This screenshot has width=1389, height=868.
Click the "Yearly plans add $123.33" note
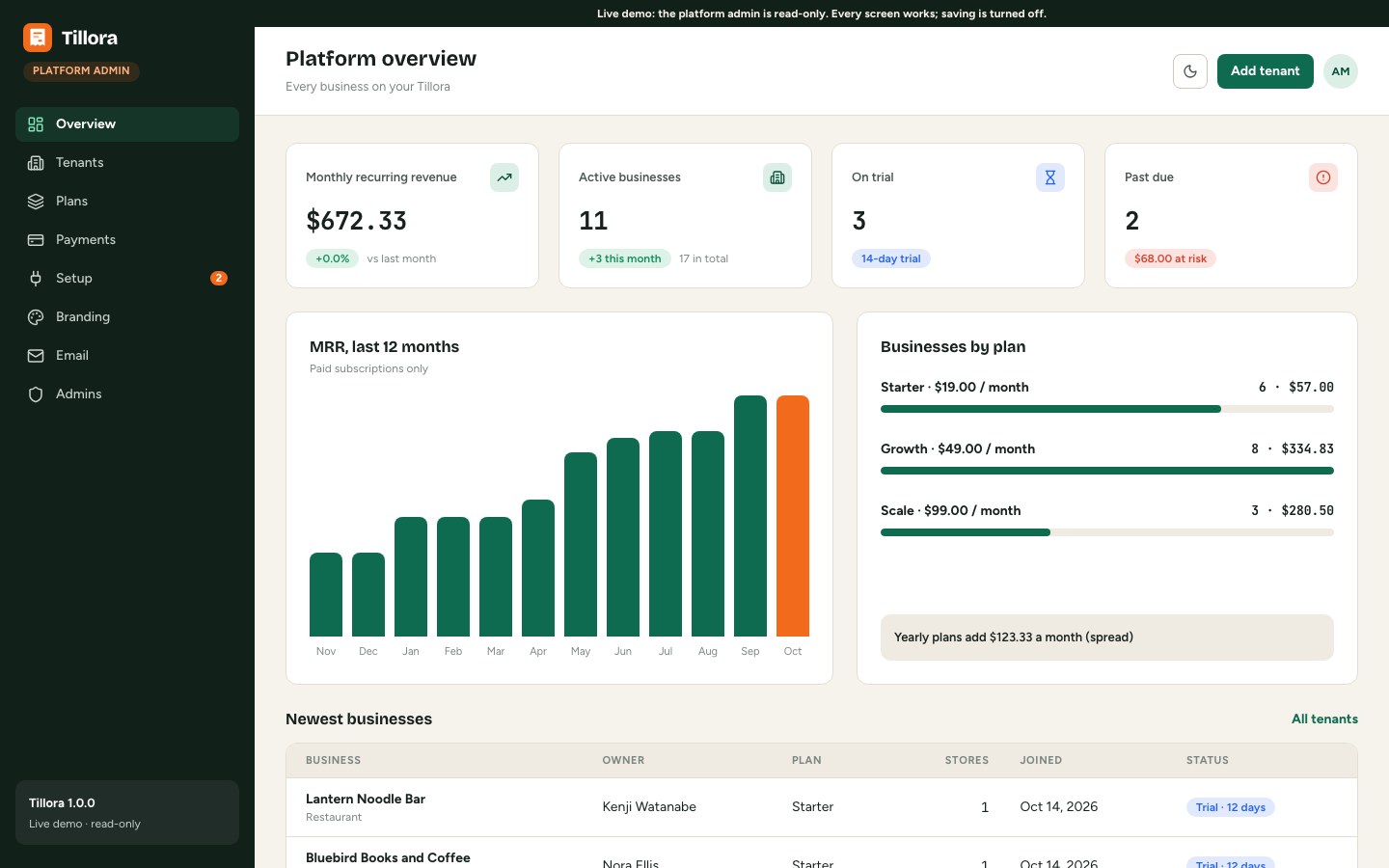(x=1107, y=637)
